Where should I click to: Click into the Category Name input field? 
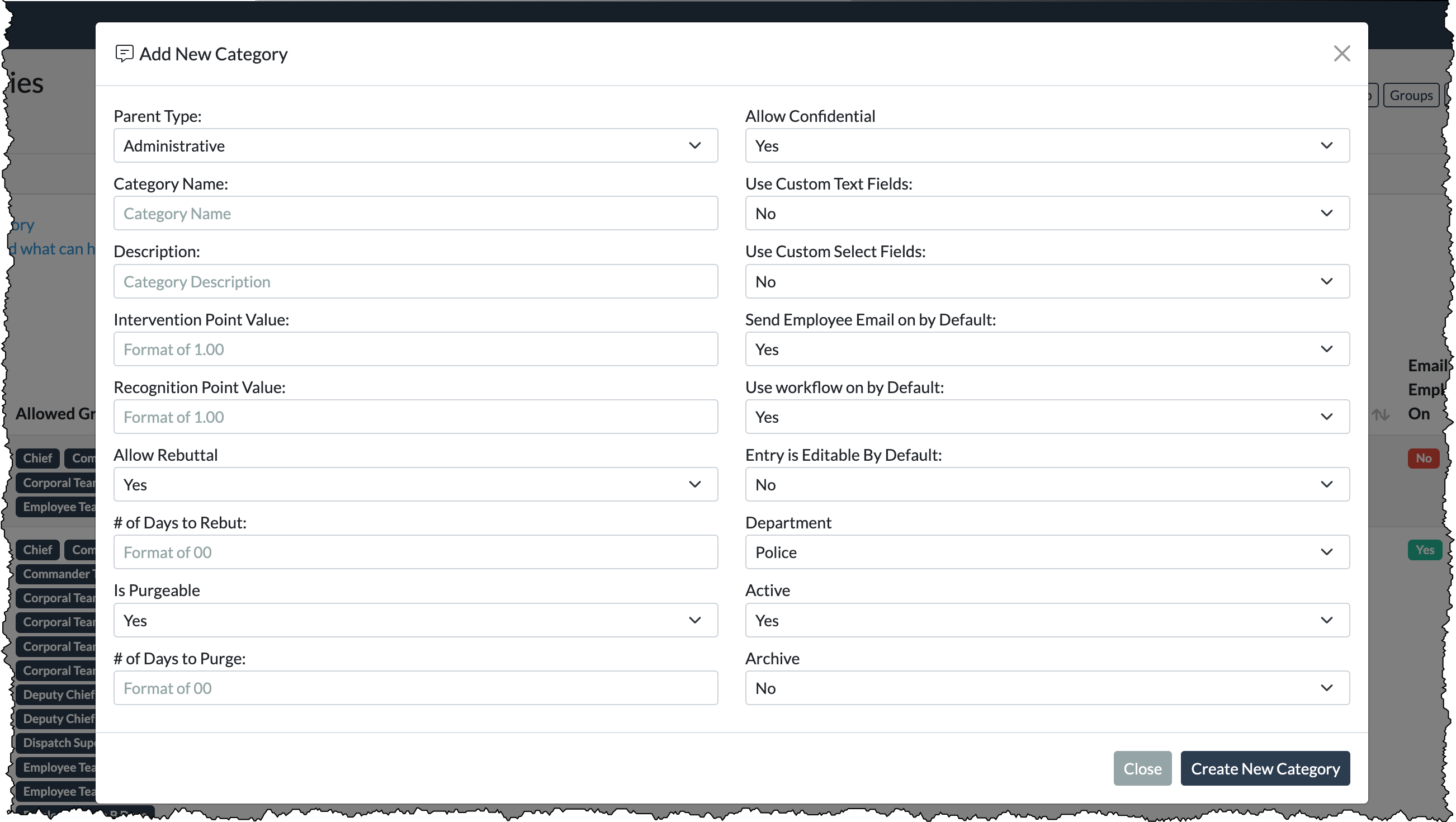(x=415, y=213)
